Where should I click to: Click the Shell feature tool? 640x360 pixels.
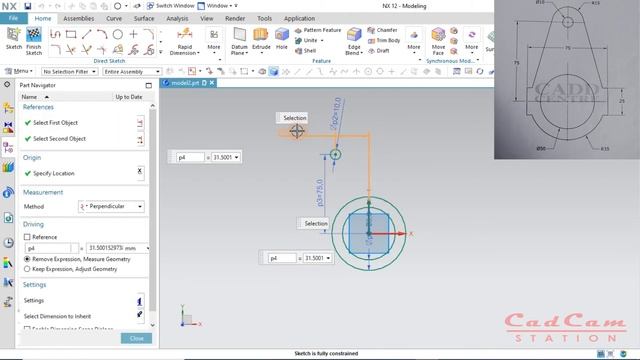[x=306, y=51]
